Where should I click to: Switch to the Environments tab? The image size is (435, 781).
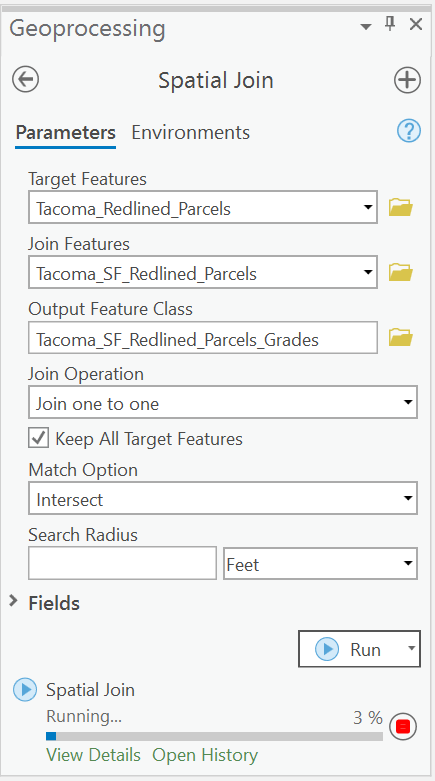coord(190,132)
